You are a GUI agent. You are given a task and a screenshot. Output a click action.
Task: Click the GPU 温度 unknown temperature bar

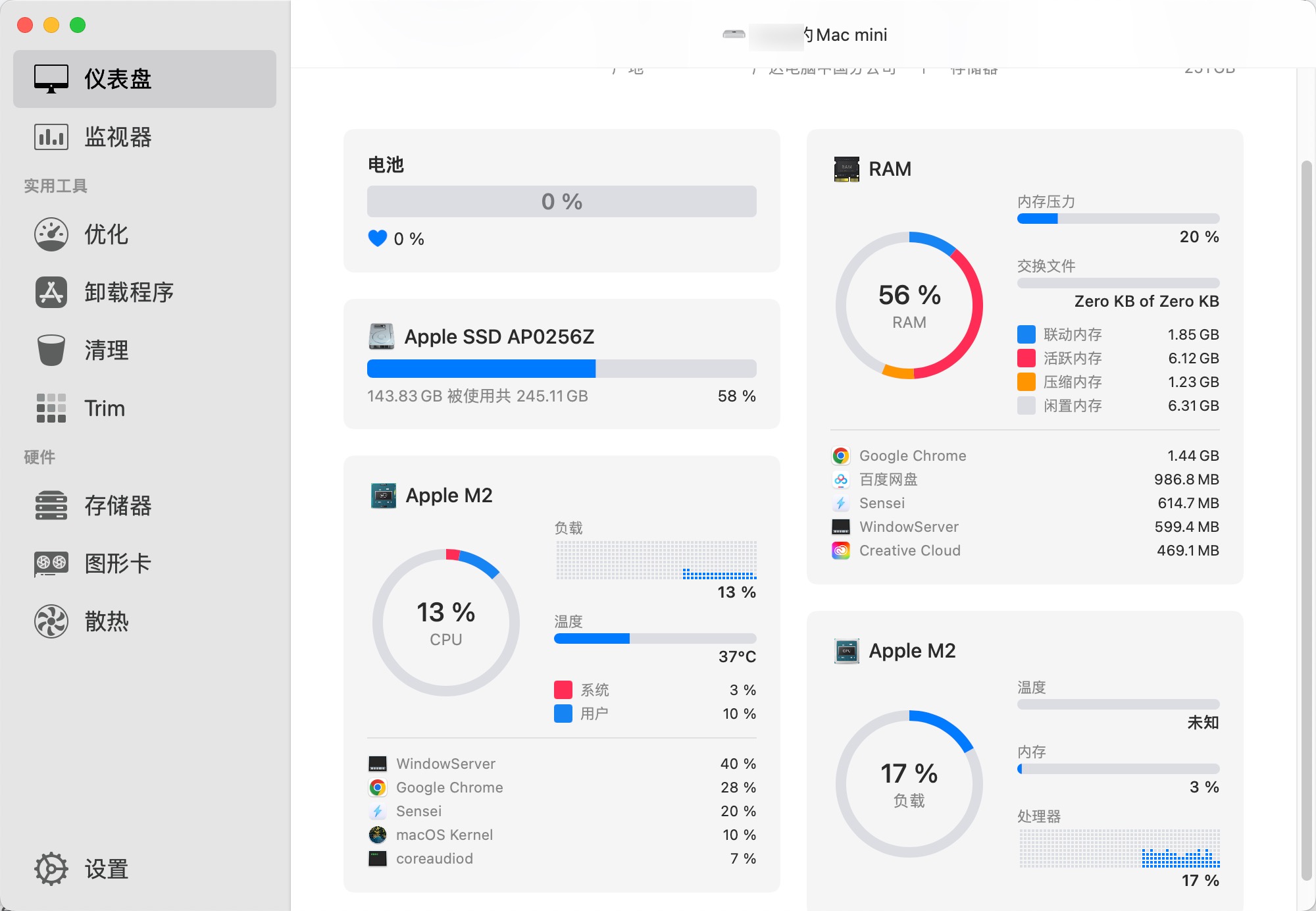pyautogui.click(x=1119, y=704)
